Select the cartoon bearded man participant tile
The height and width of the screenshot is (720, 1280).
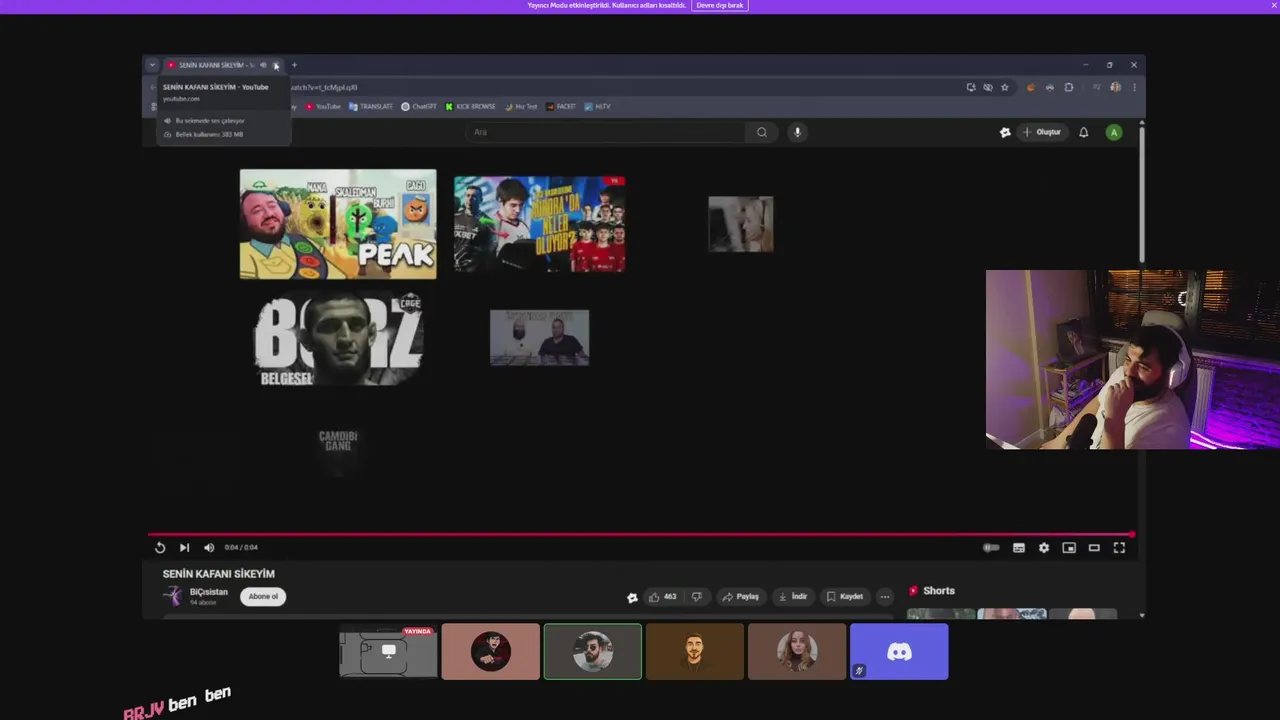coord(695,652)
